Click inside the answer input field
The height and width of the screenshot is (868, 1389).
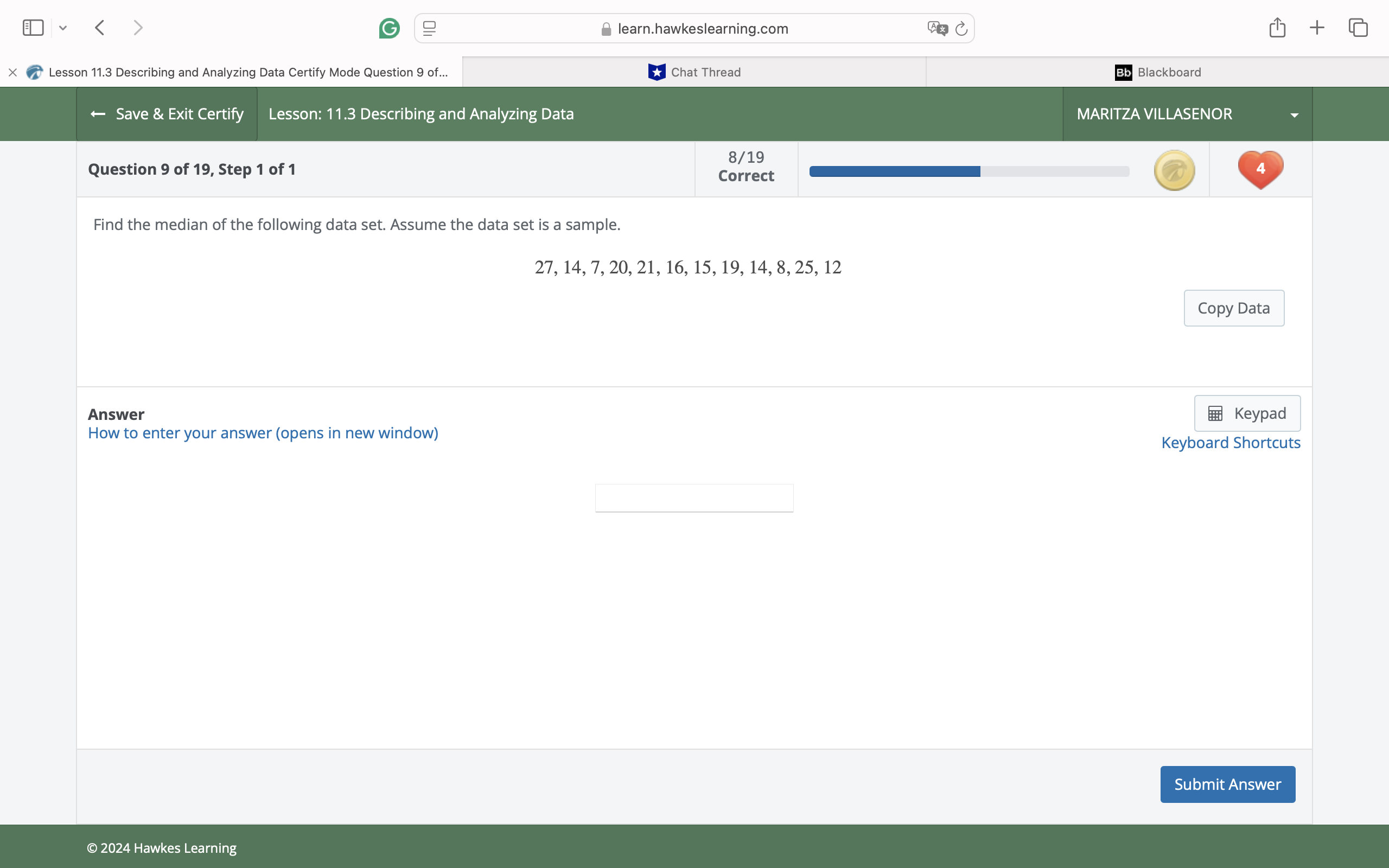pyautogui.click(x=693, y=497)
